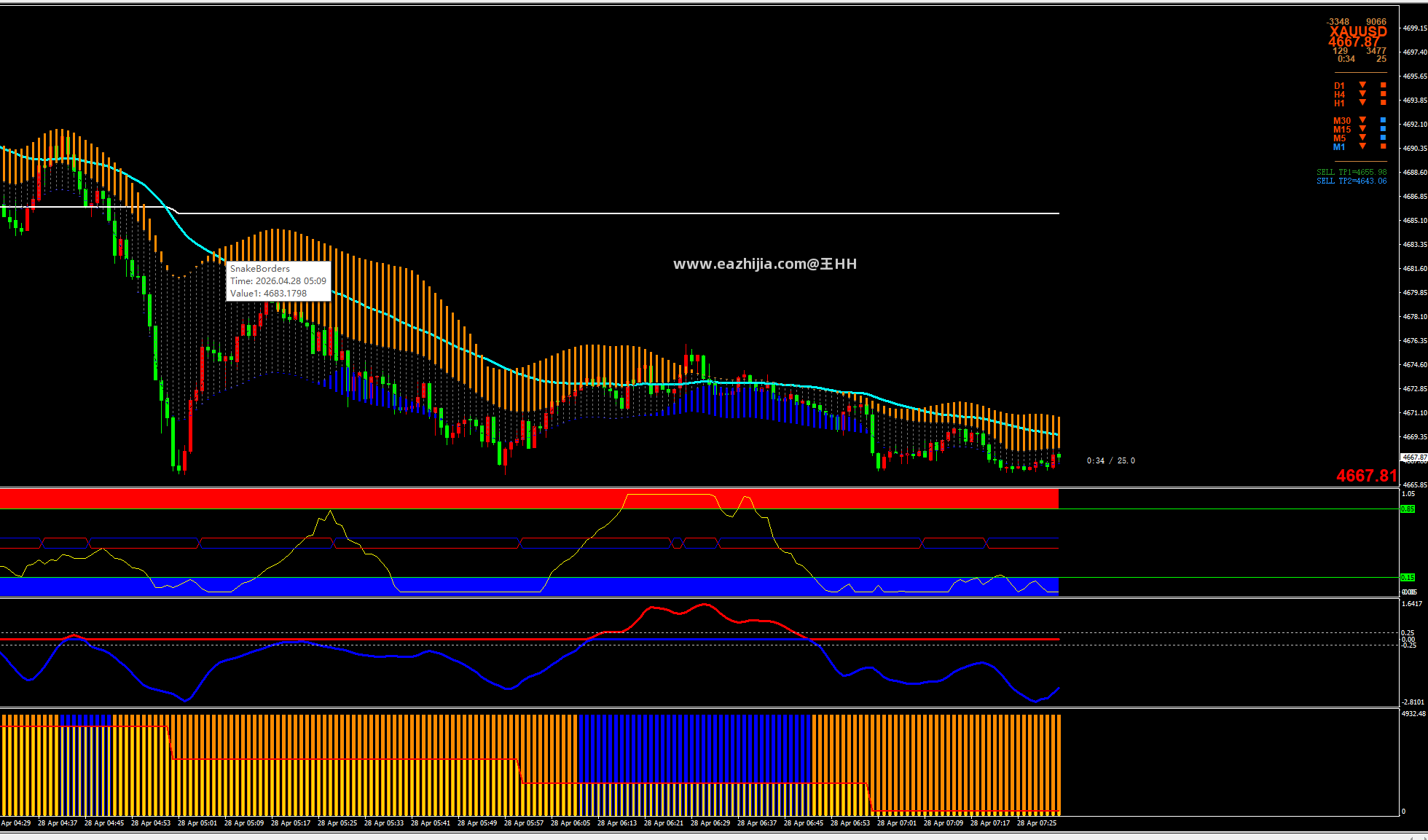This screenshot has height=840, width=1428.
Task: Click the current price tag 4667.87 on axis
Action: tap(1414, 458)
